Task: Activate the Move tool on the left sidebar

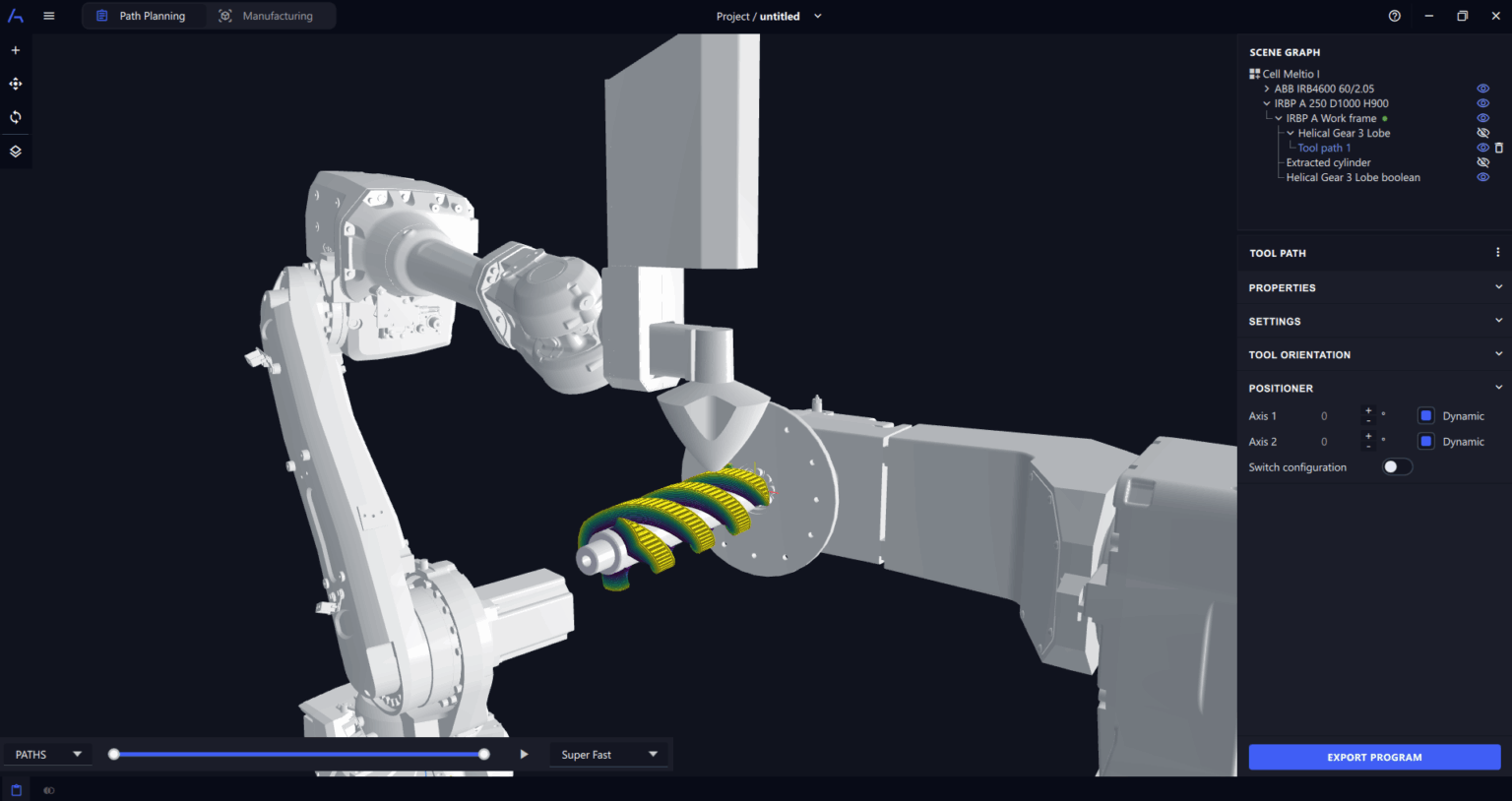Action: (x=15, y=84)
